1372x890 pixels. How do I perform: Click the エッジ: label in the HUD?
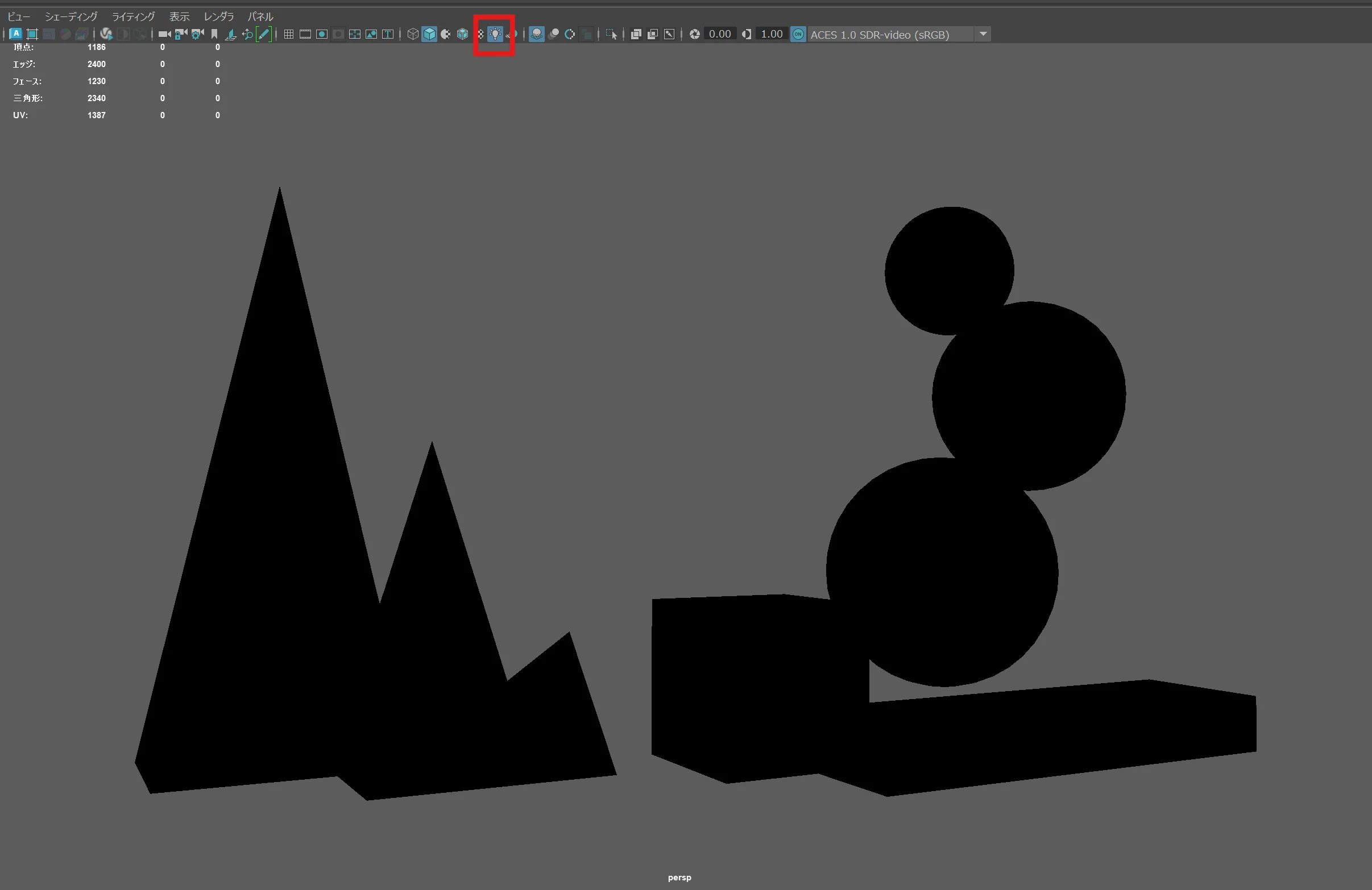(x=24, y=64)
